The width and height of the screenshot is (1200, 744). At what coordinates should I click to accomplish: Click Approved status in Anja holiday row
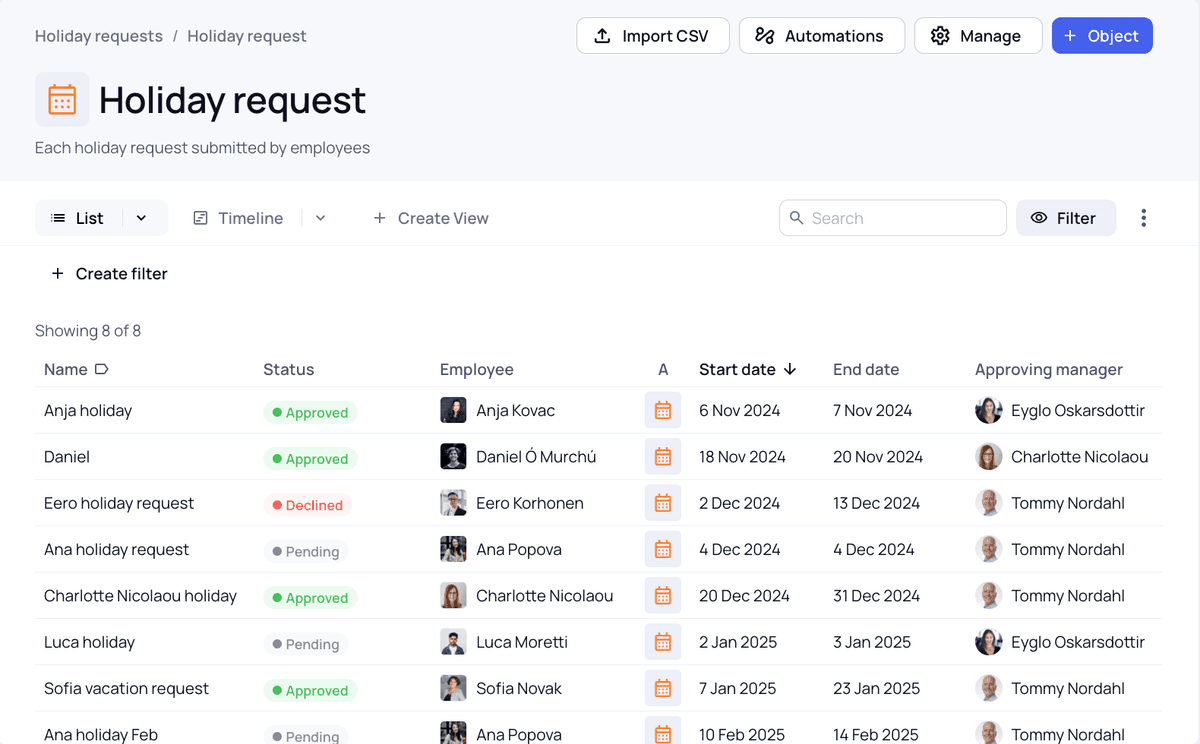coord(310,412)
